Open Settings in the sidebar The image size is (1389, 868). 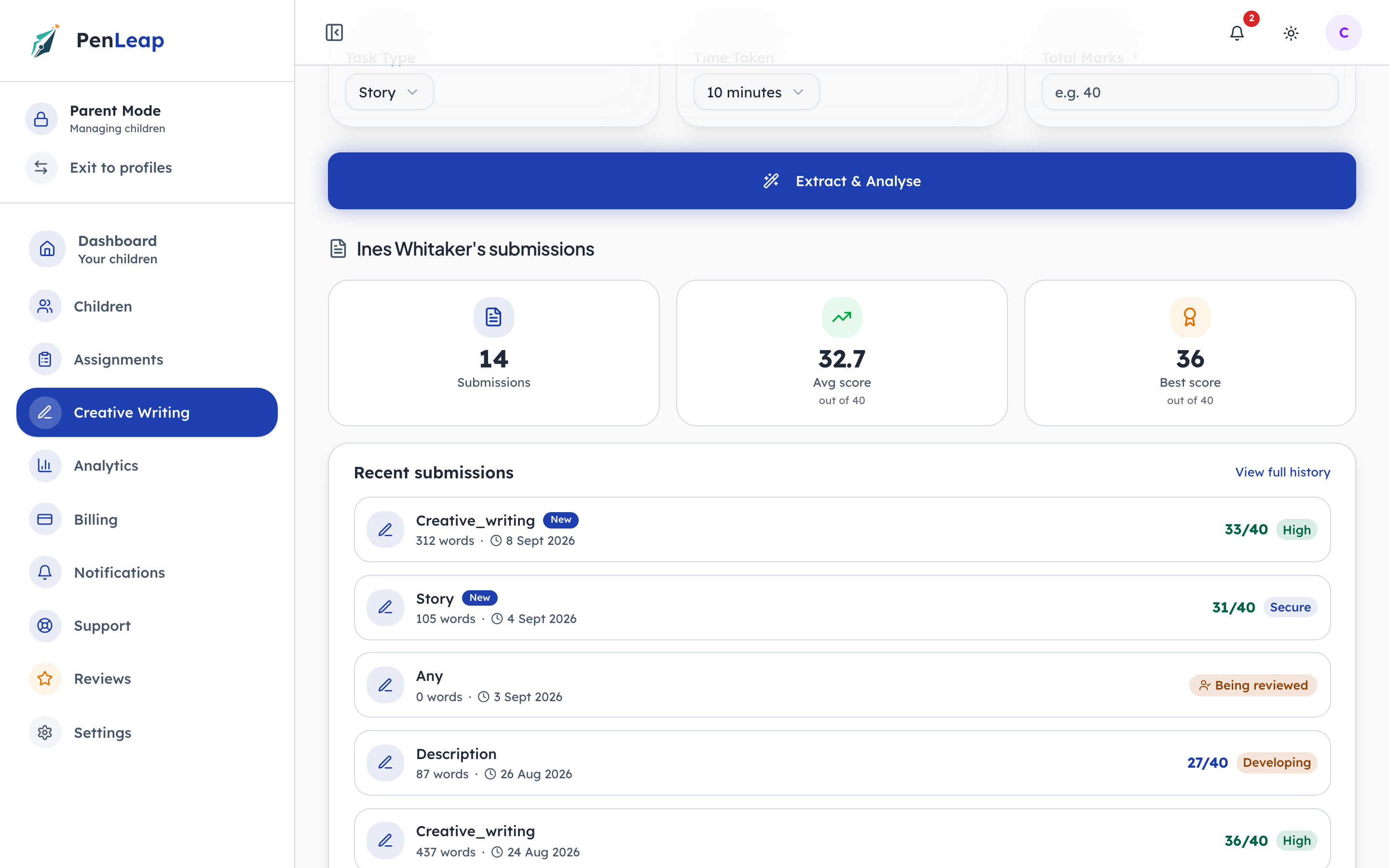[x=147, y=732]
